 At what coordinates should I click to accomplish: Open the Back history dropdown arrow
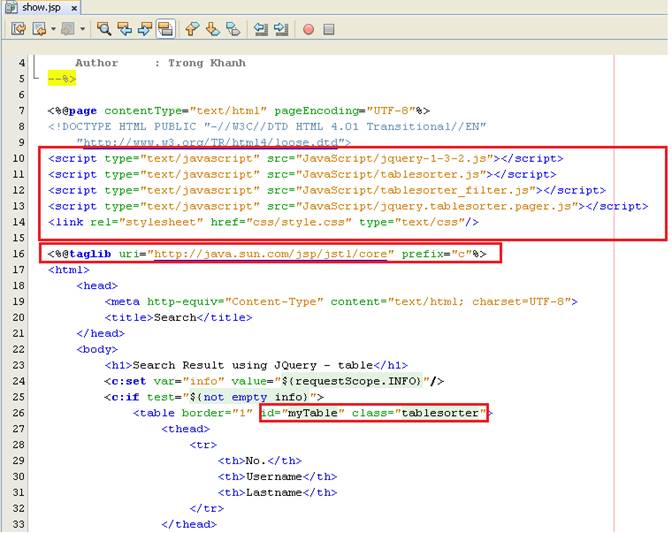[53, 29]
